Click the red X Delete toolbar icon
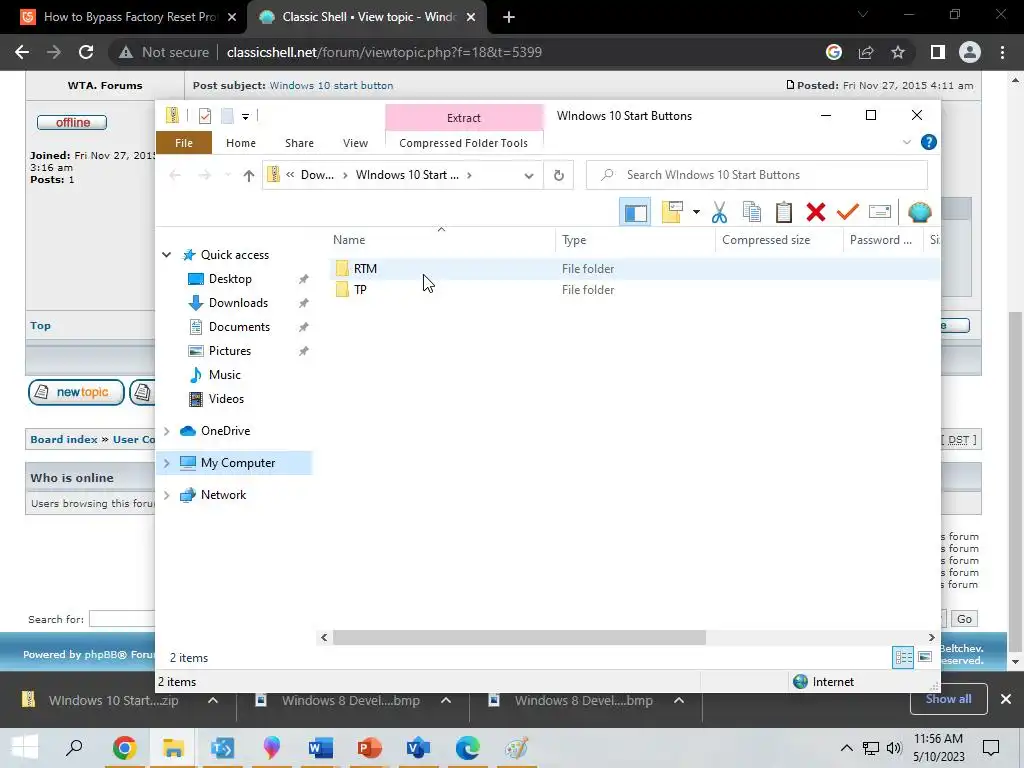 816,212
